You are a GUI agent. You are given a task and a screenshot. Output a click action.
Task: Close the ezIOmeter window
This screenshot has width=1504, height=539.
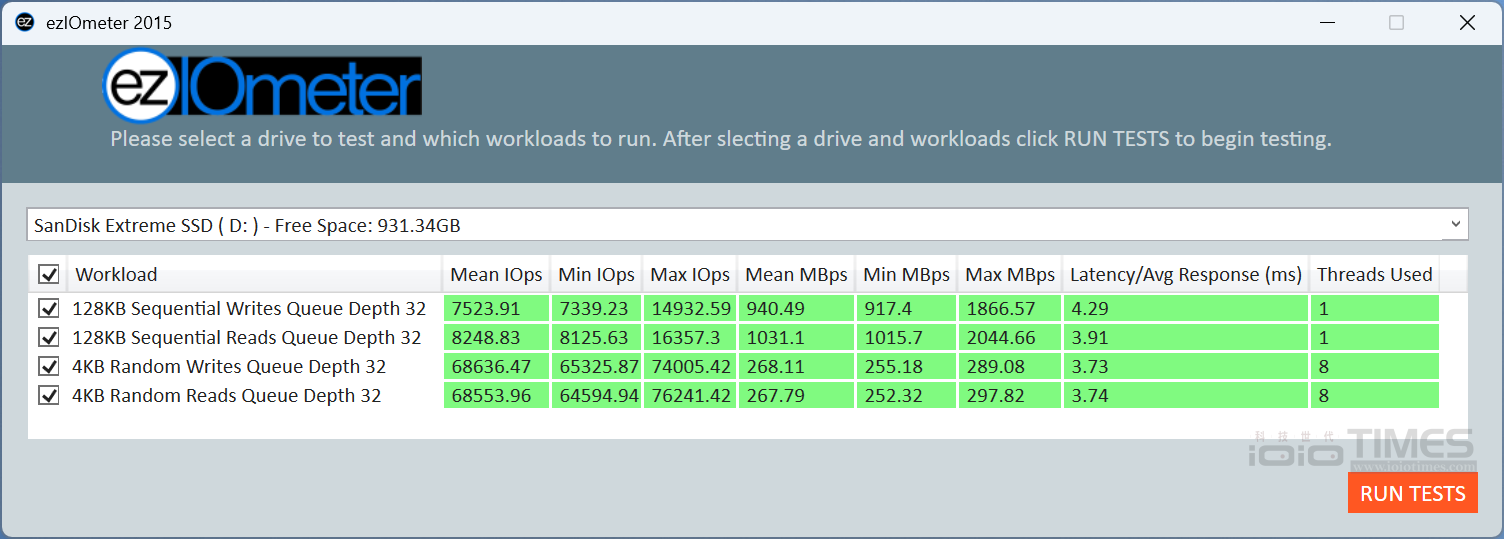click(1466, 22)
